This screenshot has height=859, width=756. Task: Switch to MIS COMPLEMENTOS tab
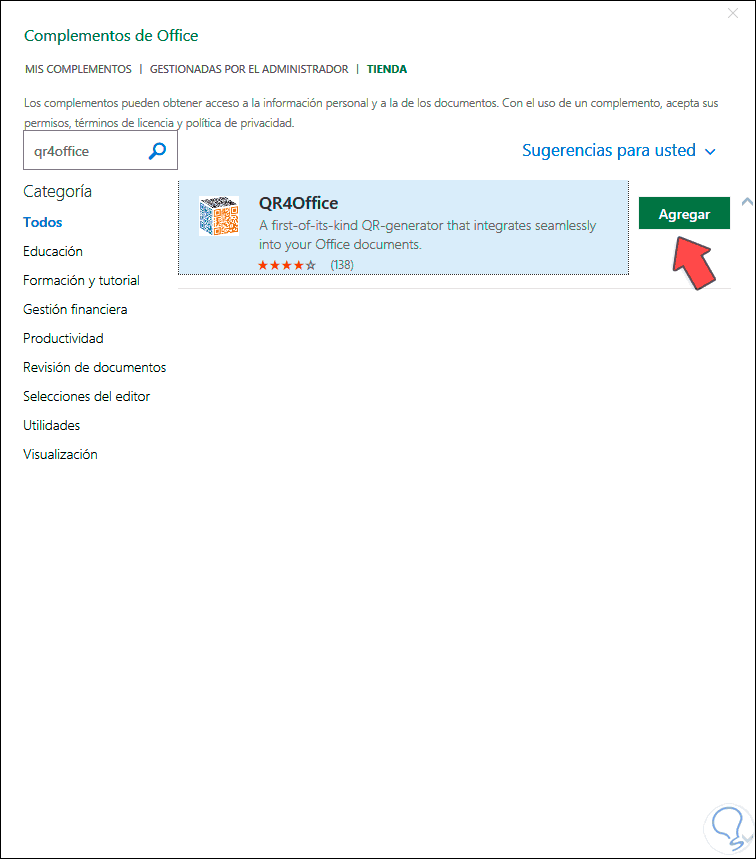[x=78, y=69]
